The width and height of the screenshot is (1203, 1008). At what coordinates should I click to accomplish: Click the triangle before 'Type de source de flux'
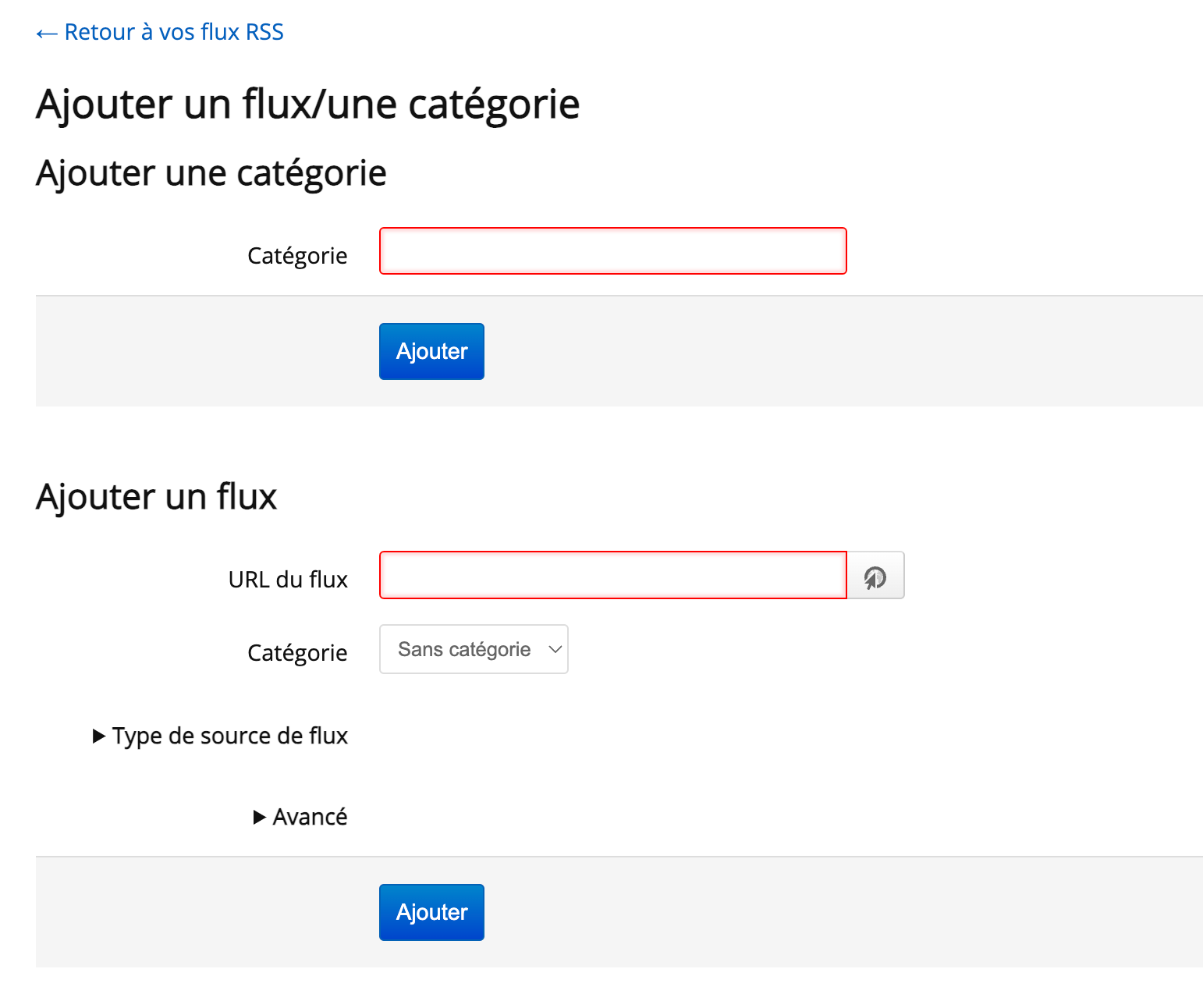[99, 736]
